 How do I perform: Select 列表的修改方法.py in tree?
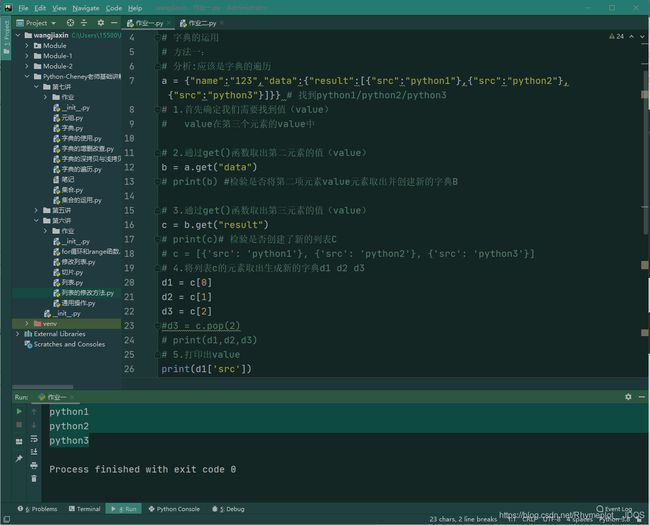click(x=84, y=293)
